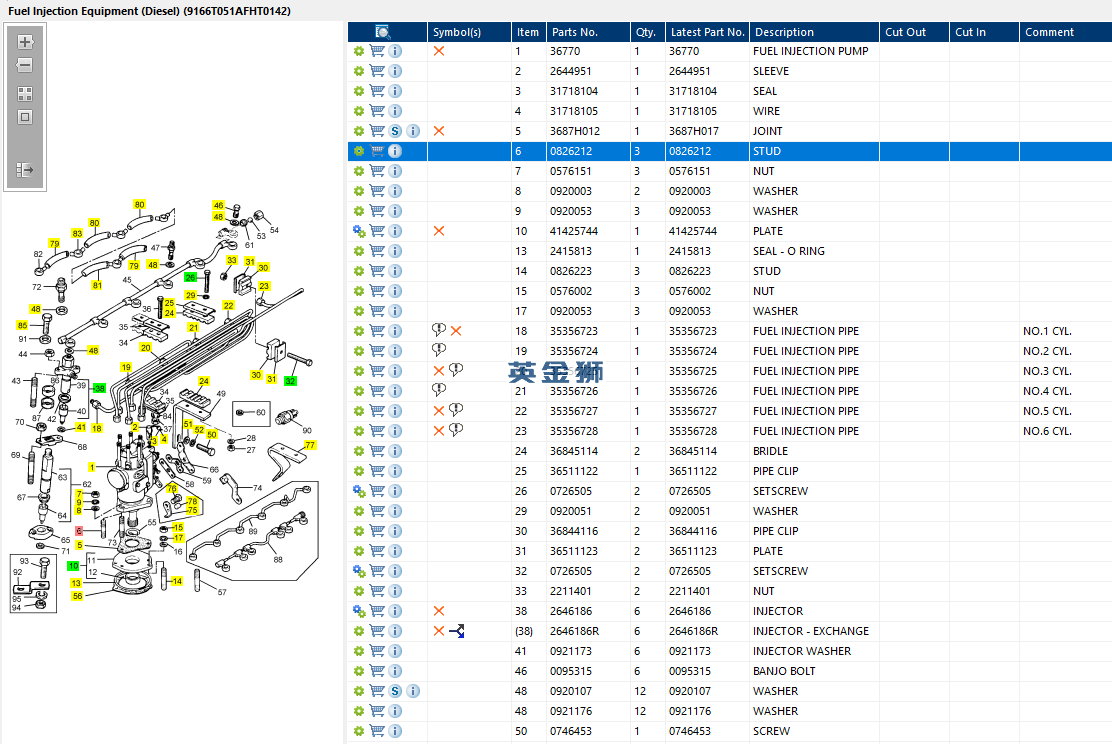Click the Cut In column header
This screenshot has width=1112, height=744.
coord(984,32)
